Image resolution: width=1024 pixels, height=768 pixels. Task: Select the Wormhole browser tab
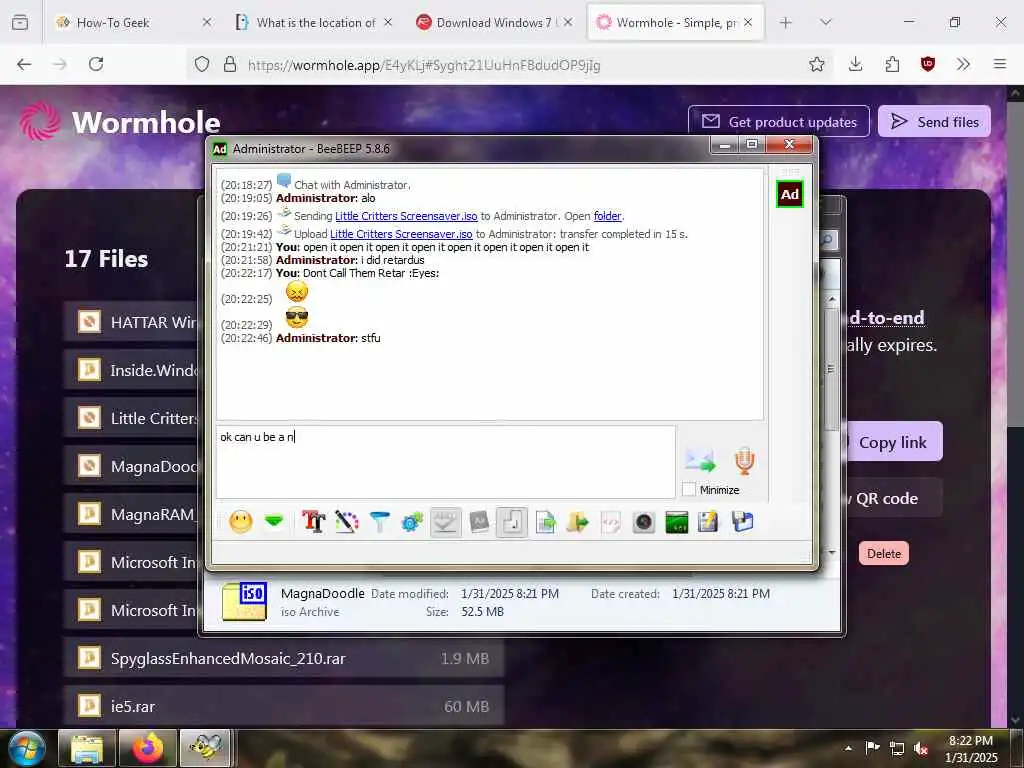(675, 23)
